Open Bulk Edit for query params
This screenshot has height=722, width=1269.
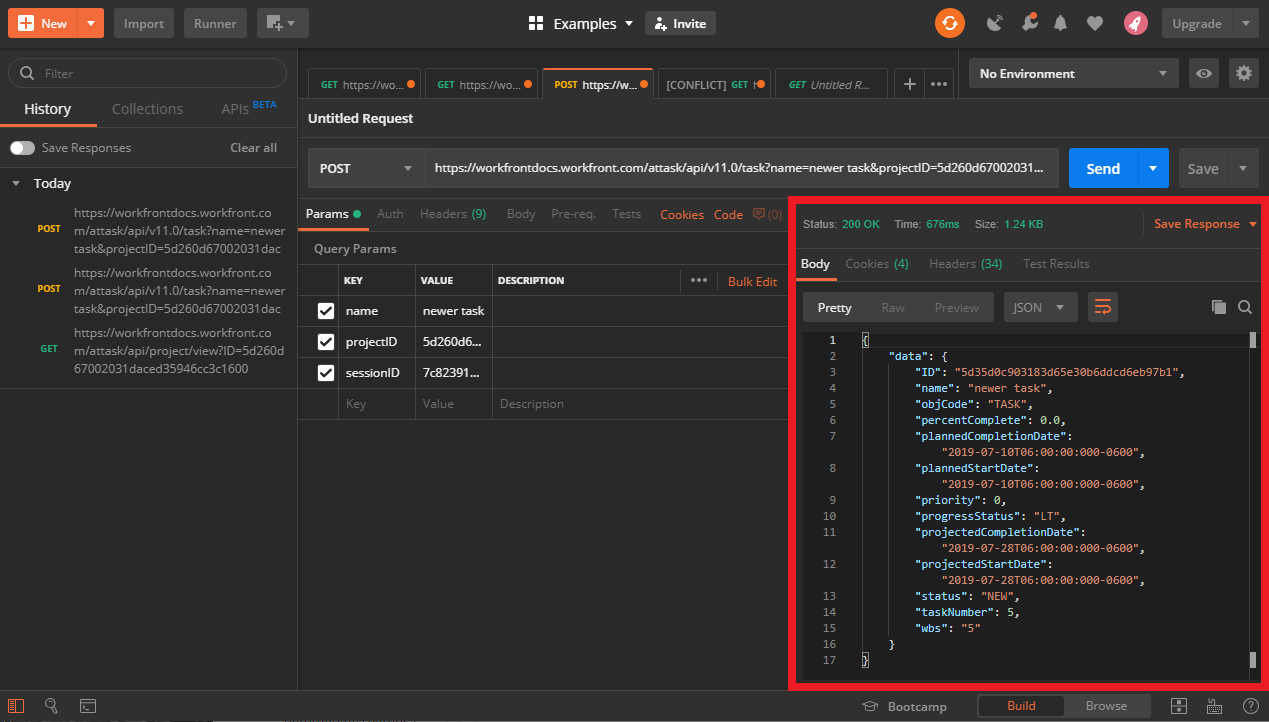[752, 281]
